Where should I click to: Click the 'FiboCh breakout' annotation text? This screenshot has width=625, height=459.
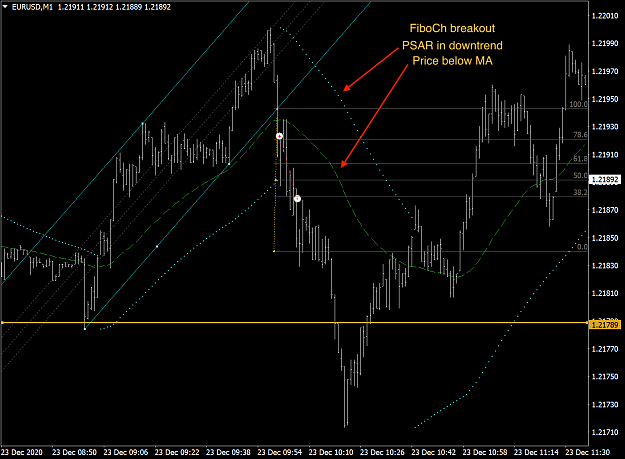point(452,28)
